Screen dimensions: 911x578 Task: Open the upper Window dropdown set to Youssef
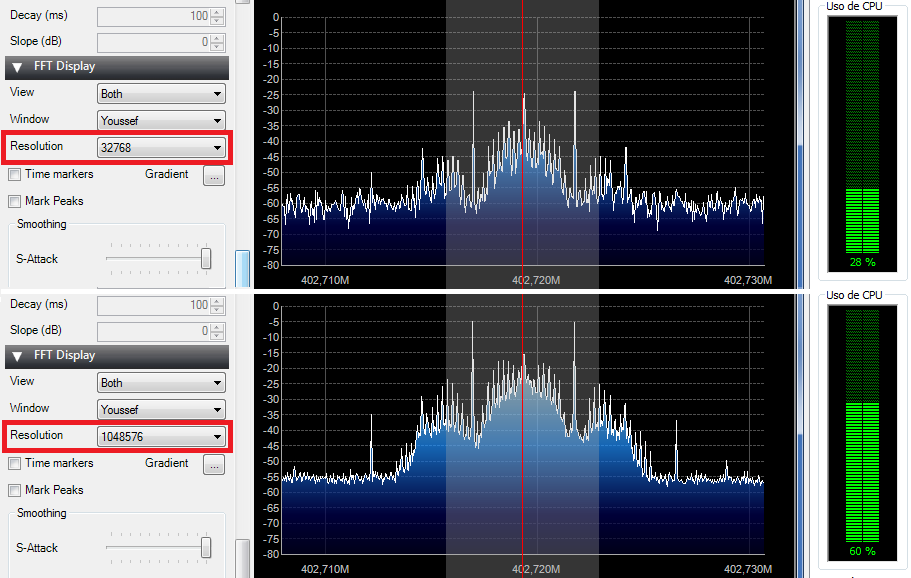click(161, 120)
